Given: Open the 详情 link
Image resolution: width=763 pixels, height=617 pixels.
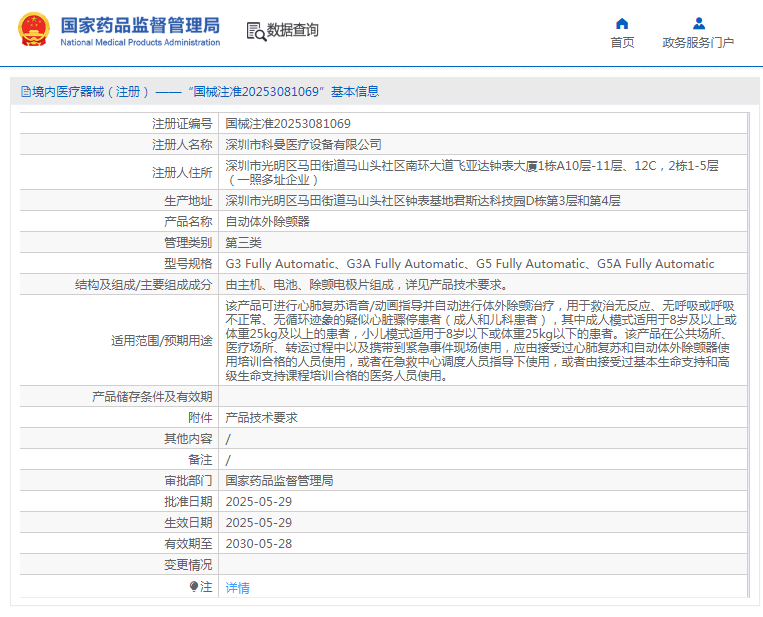Looking at the screenshot, I should [237, 588].
